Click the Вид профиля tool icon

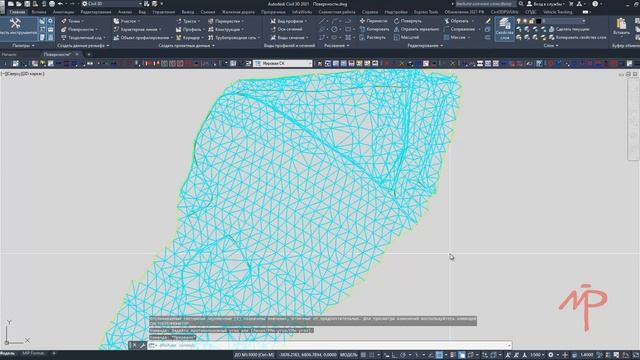coord(273,21)
